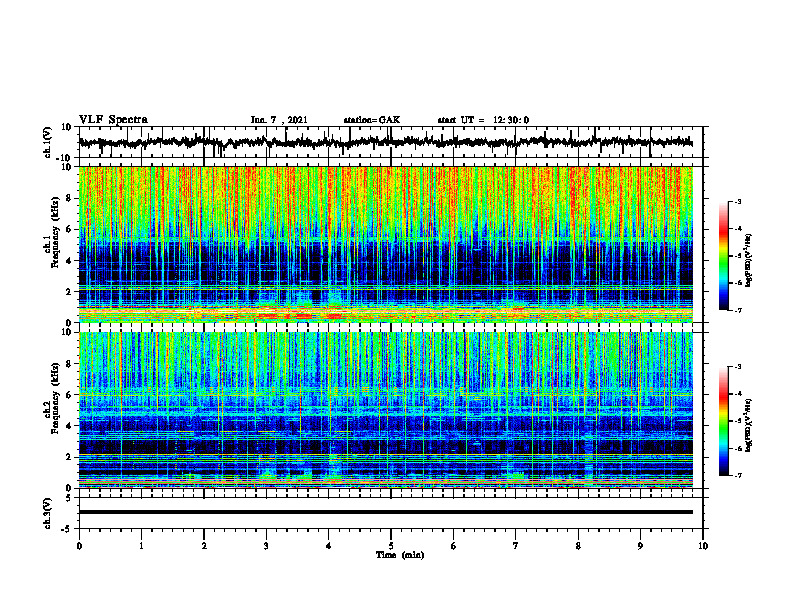Click time axis tick label "10"
This screenshot has width=792, height=612.
(x=703, y=546)
